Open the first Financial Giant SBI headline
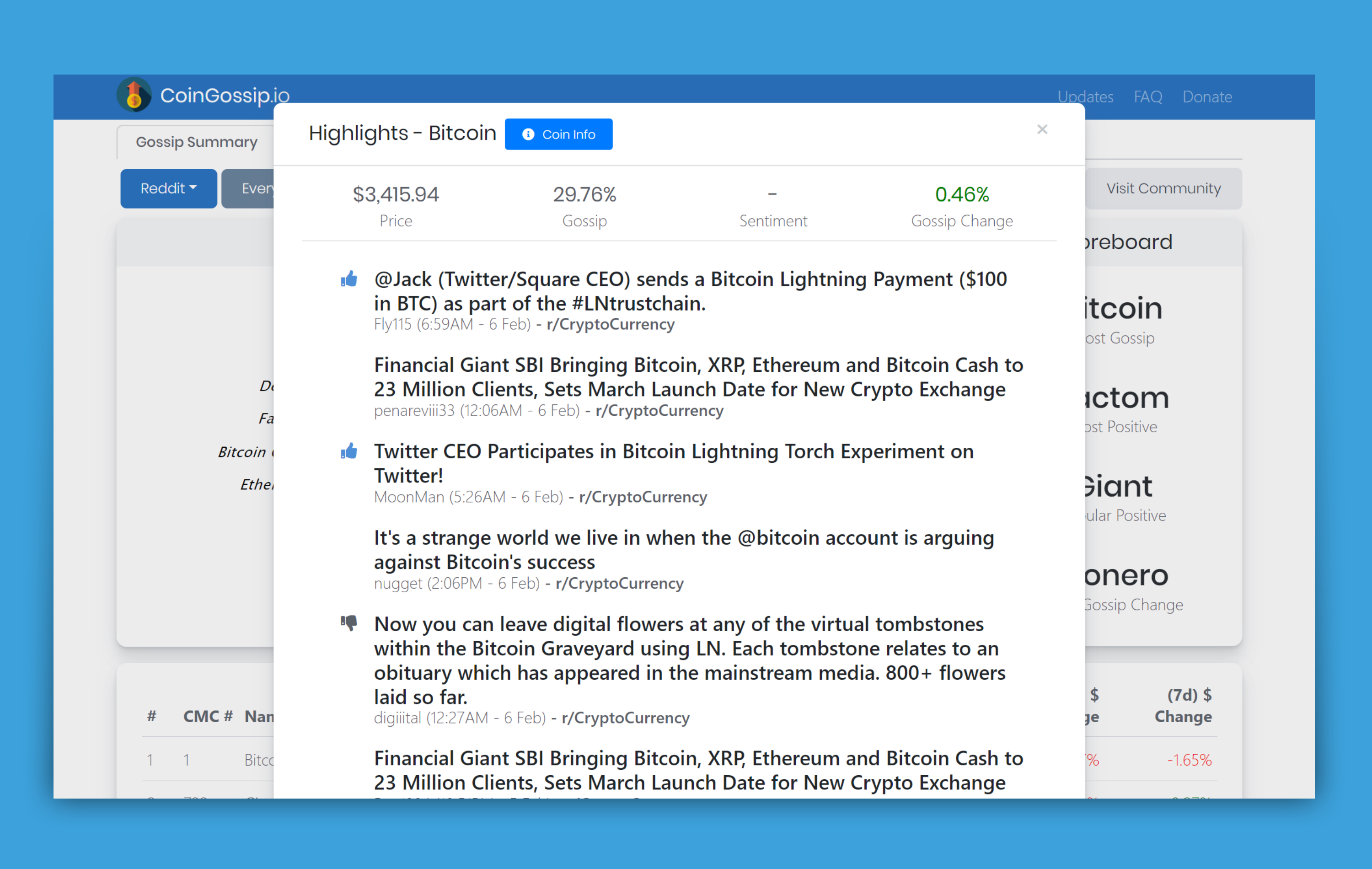 pos(698,377)
